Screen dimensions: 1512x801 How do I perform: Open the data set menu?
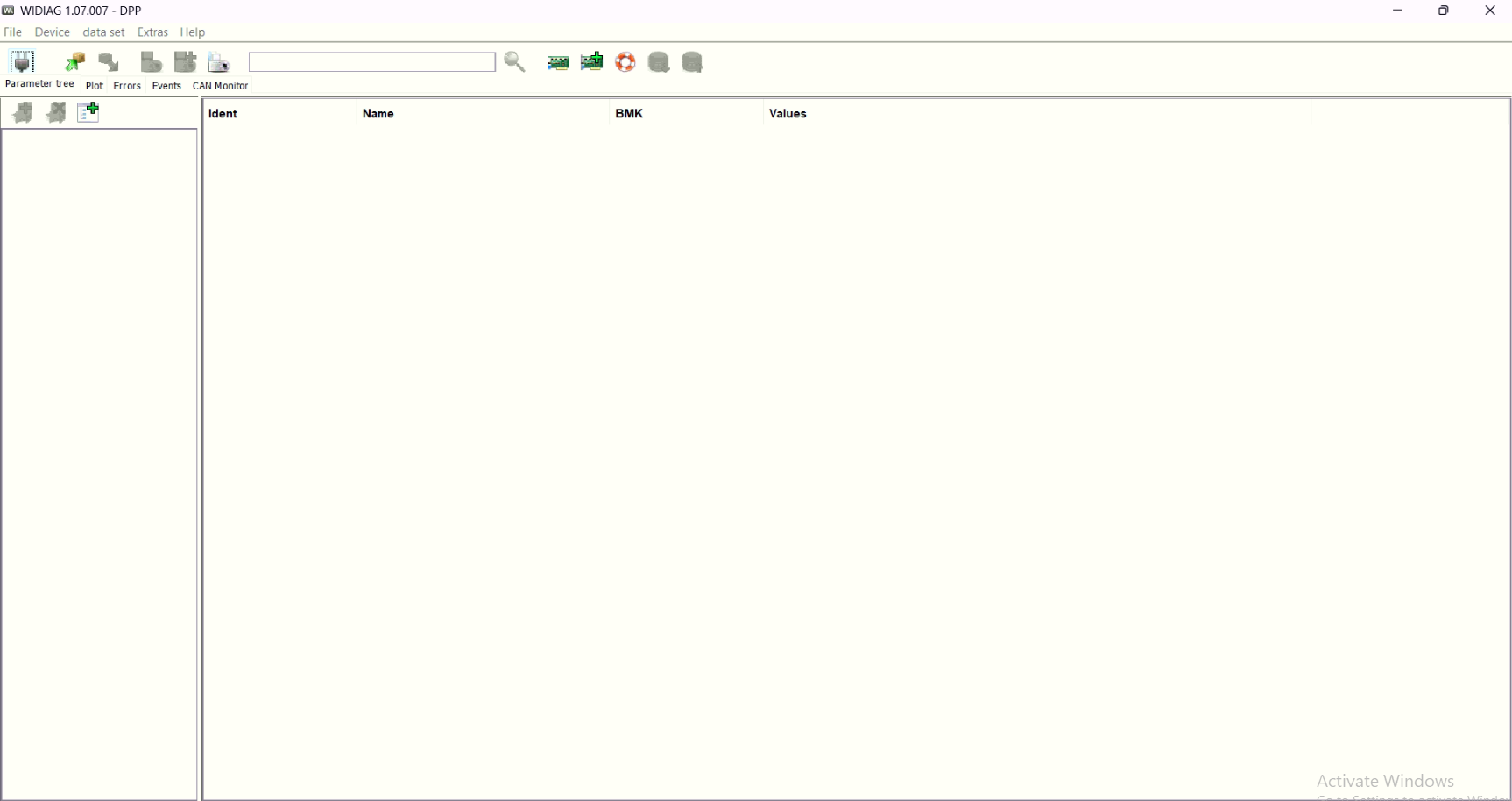click(x=104, y=32)
